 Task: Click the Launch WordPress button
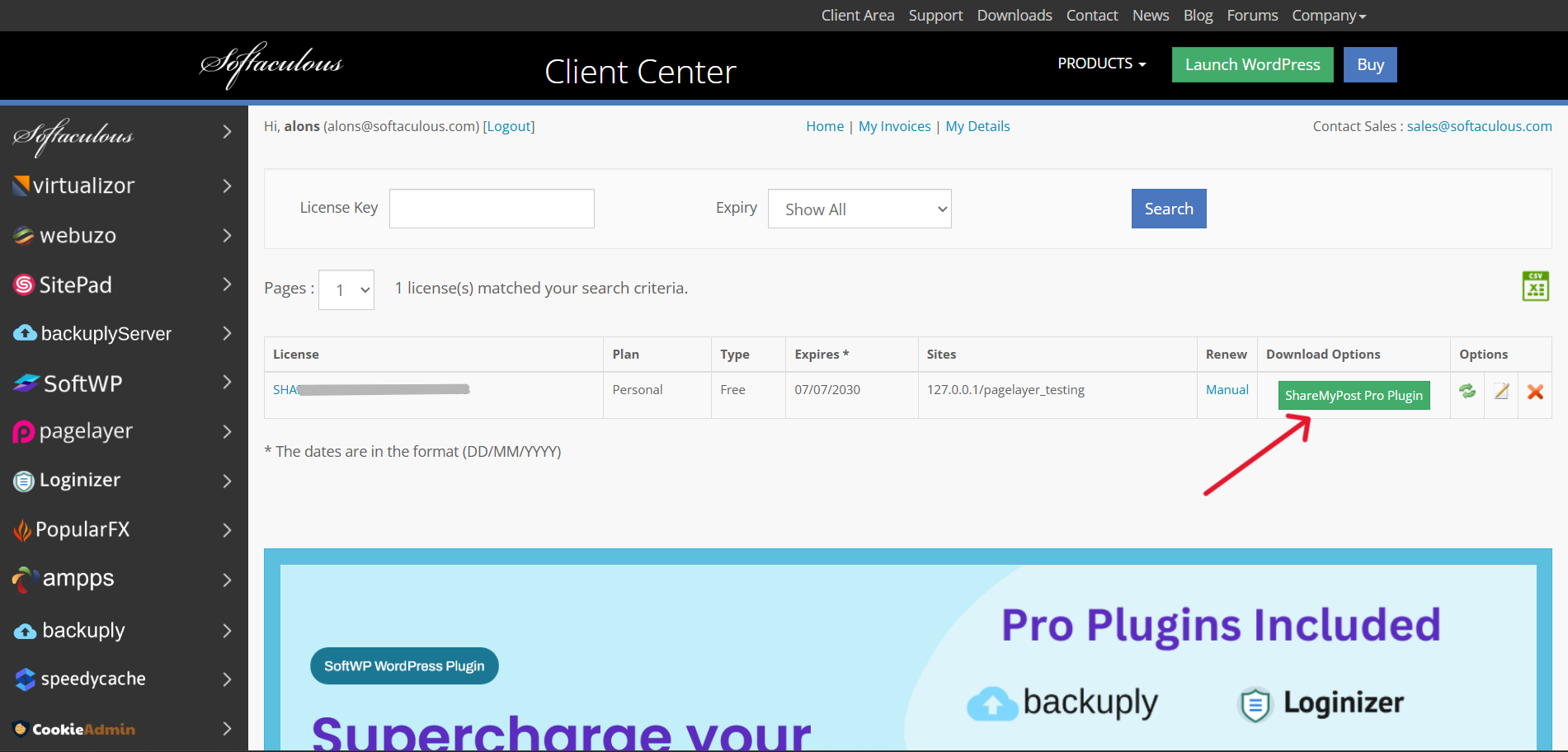(1252, 64)
